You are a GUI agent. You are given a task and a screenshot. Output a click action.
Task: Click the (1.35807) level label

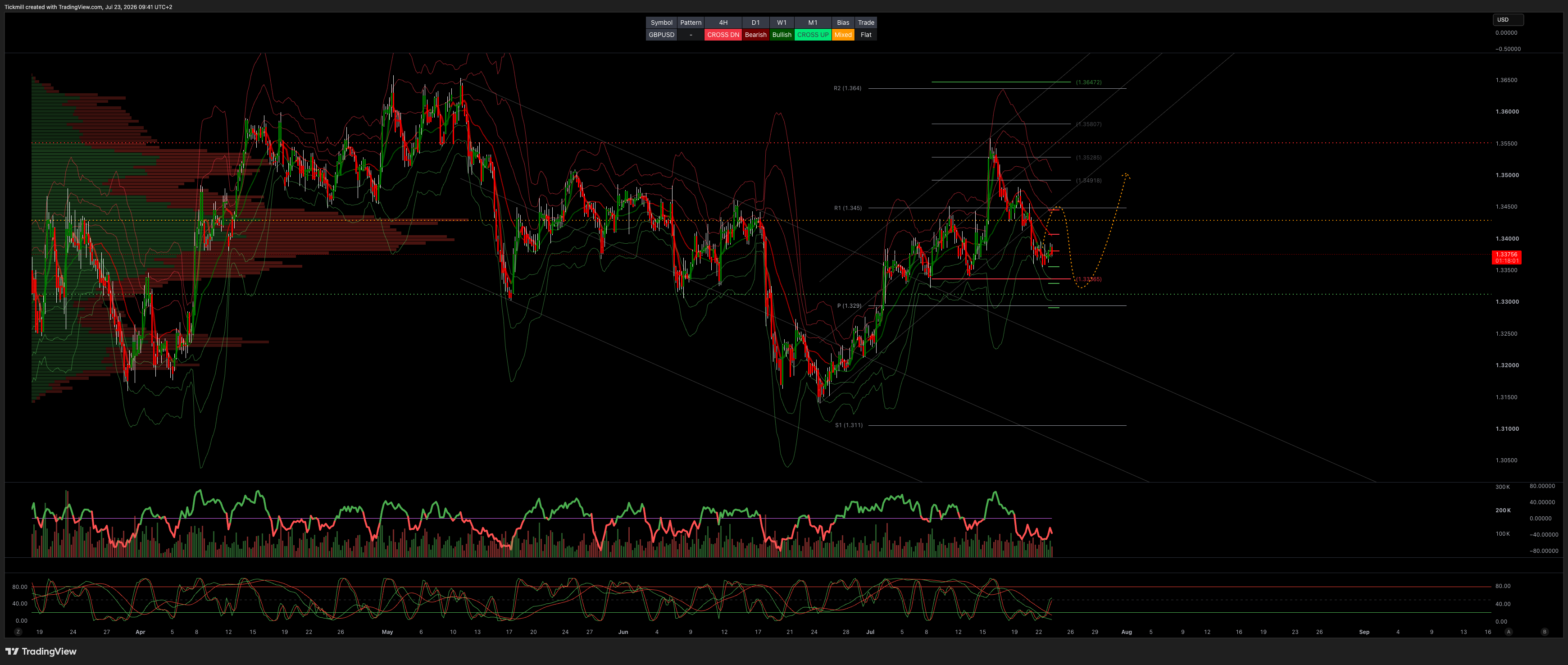[x=1088, y=124]
